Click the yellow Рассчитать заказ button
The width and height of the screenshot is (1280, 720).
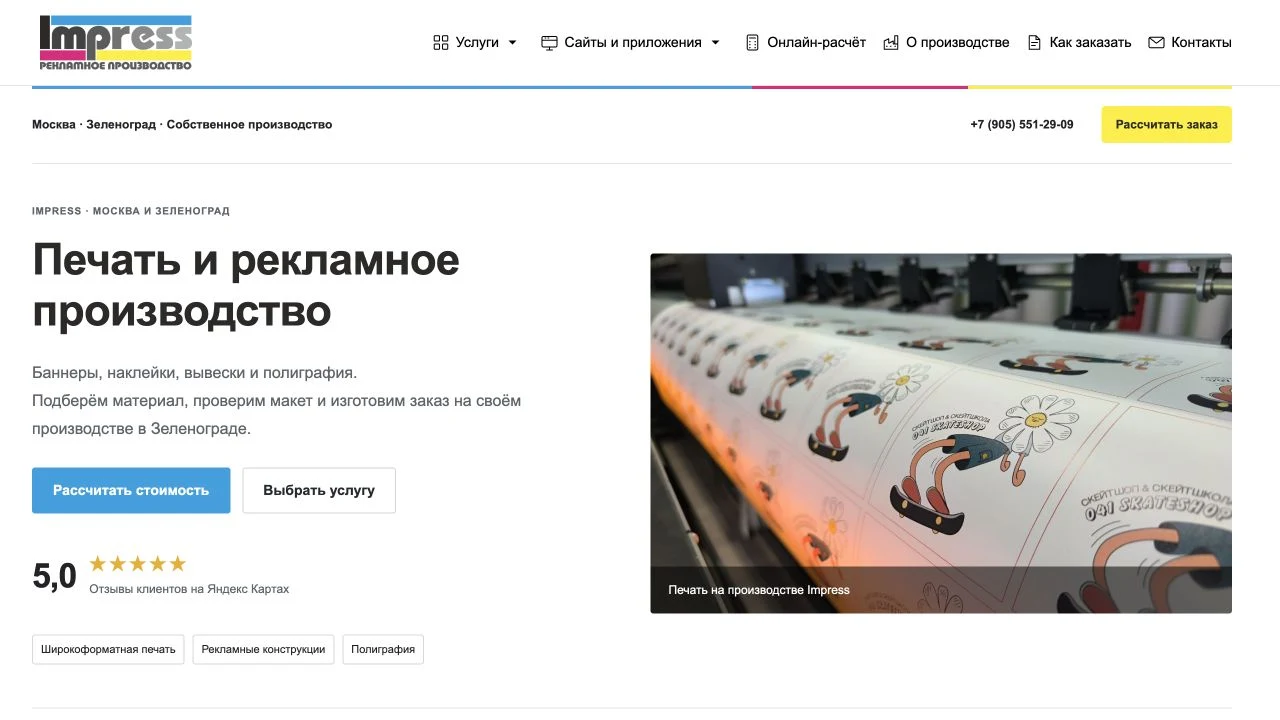point(1167,125)
